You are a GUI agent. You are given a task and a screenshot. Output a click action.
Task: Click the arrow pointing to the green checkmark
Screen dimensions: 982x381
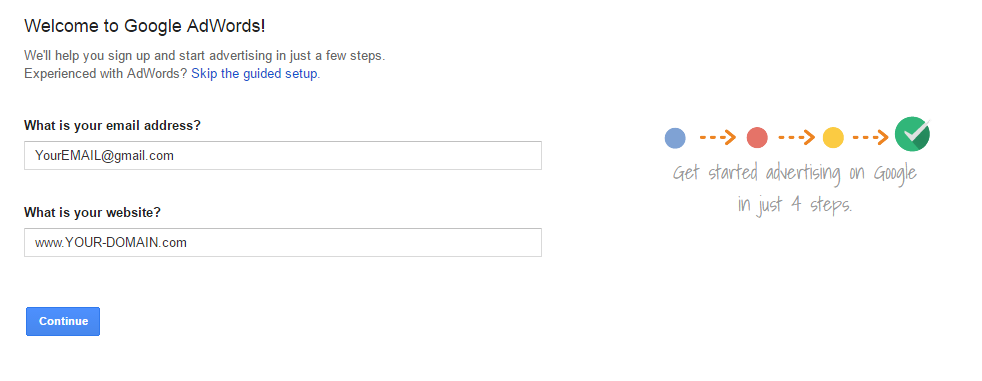tap(871, 137)
